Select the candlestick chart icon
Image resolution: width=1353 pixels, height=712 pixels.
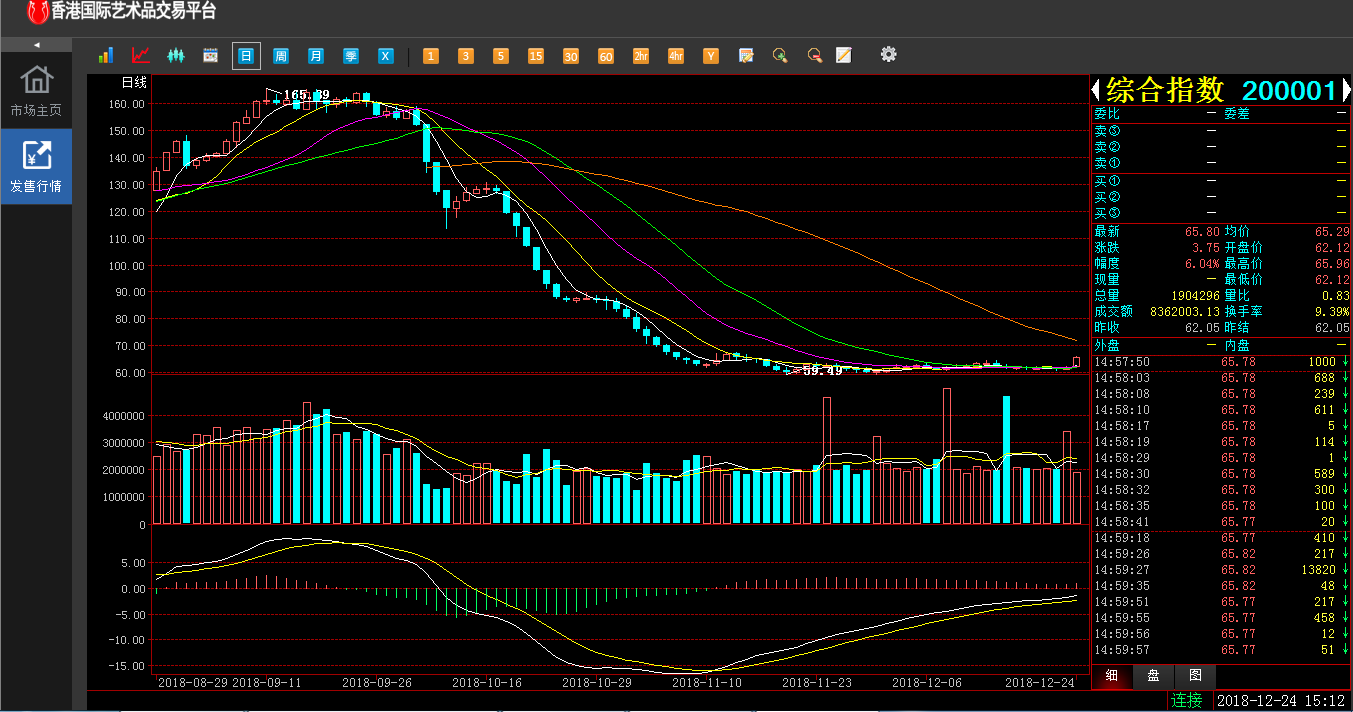tap(176, 56)
